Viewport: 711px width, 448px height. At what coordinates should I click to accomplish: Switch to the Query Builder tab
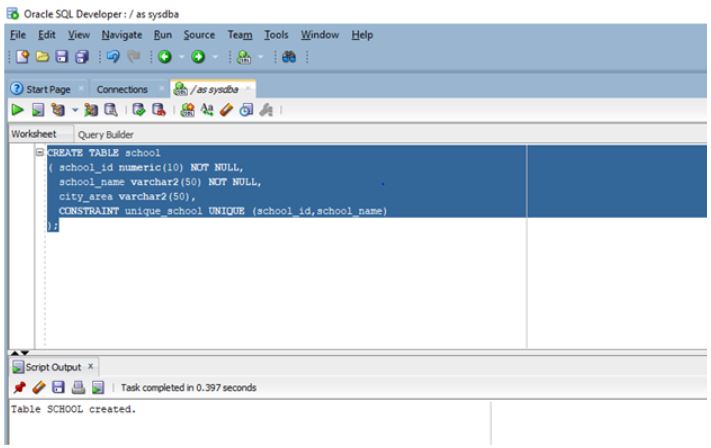click(x=106, y=135)
